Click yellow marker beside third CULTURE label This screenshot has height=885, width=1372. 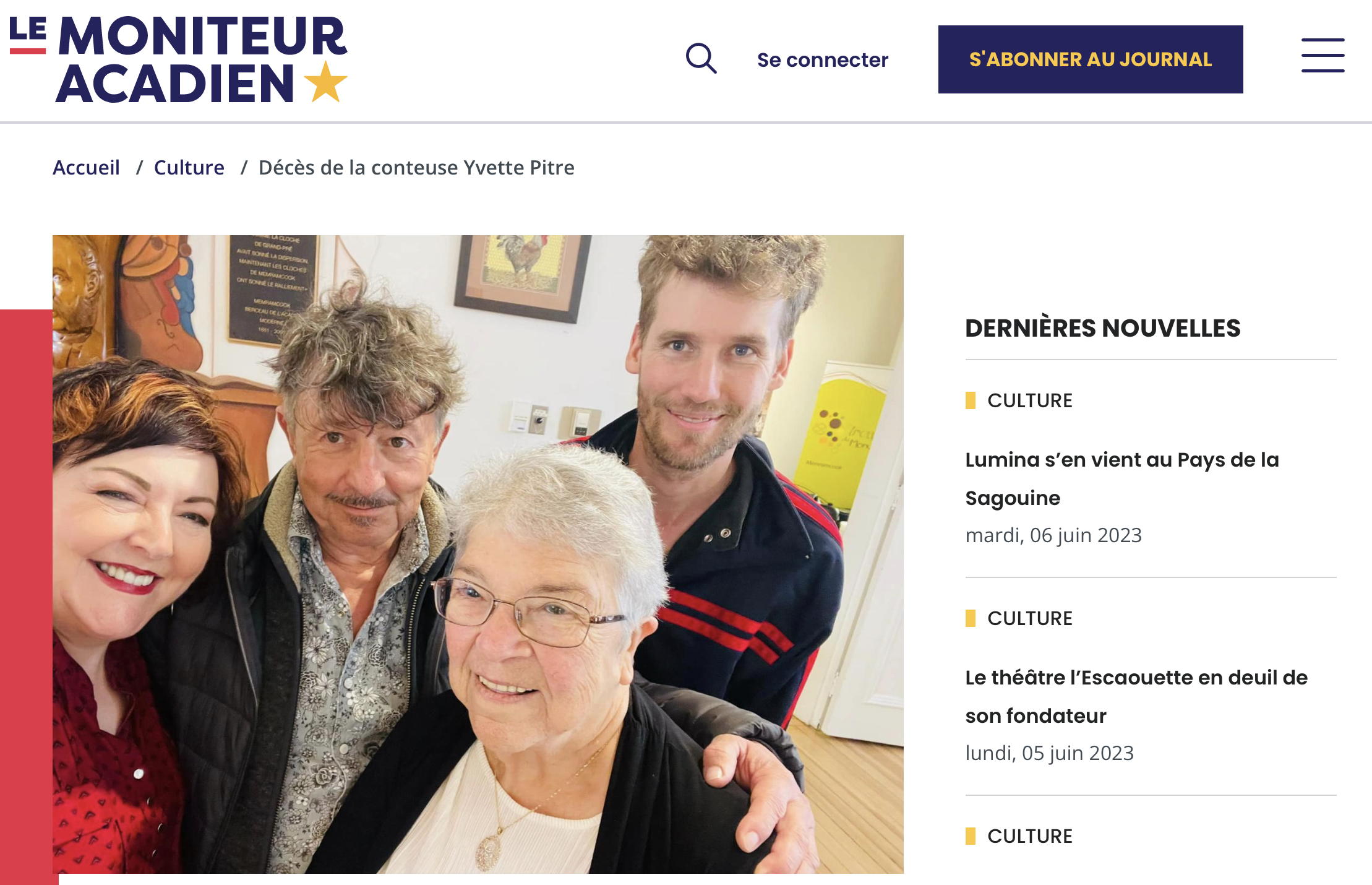[970, 836]
